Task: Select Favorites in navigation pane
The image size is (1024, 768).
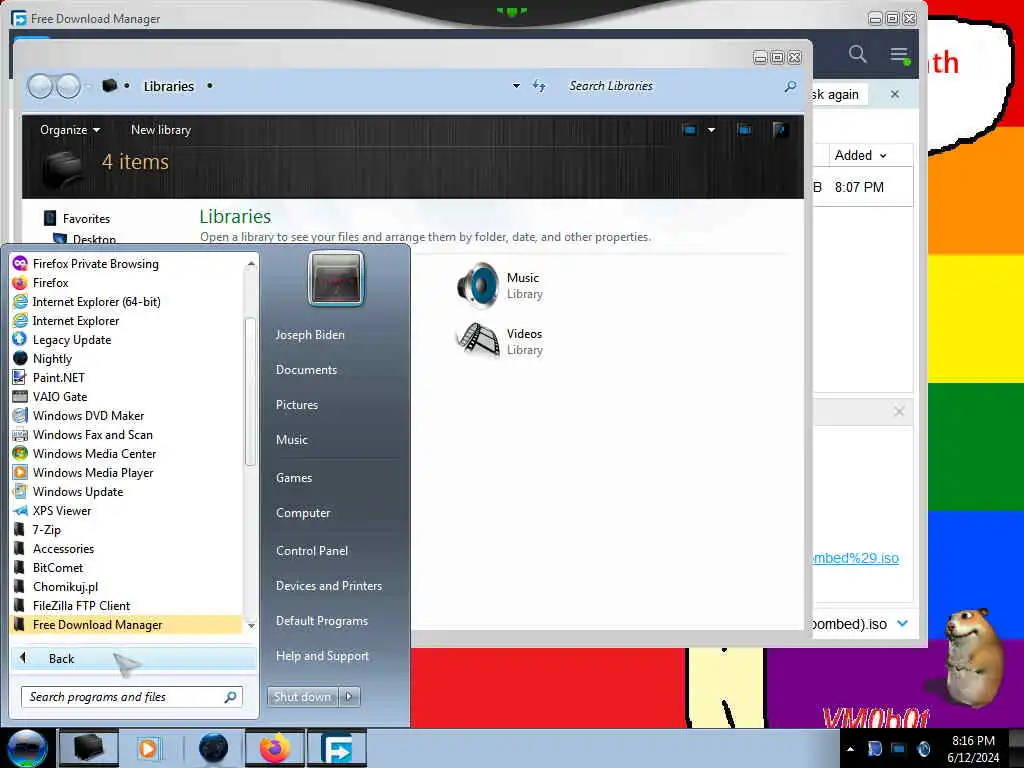Action: coord(86,219)
